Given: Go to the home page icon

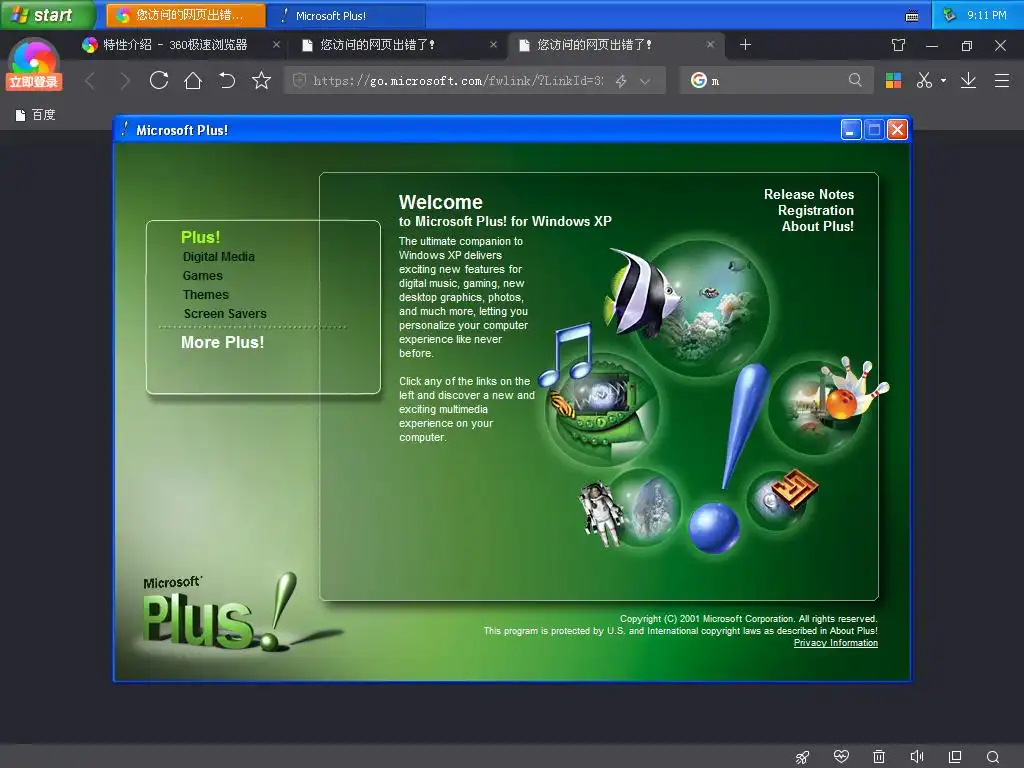Looking at the screenshot, I should (x=193, y=80).
